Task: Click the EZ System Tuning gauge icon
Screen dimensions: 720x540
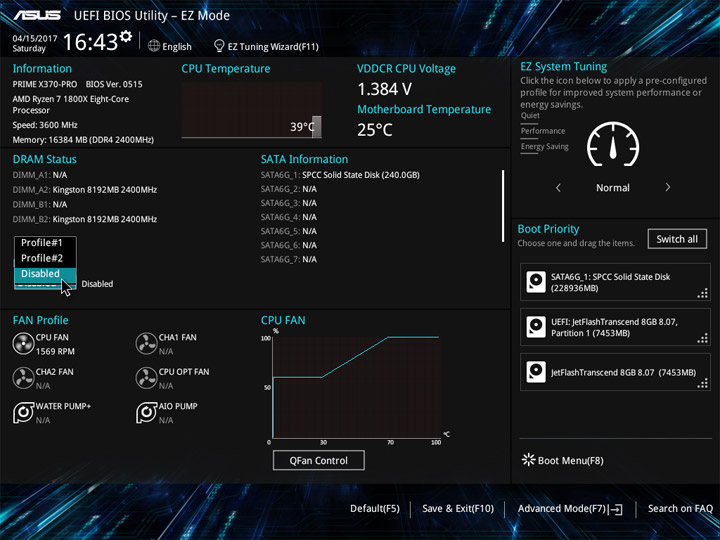Action: click(x=613, y=144)
